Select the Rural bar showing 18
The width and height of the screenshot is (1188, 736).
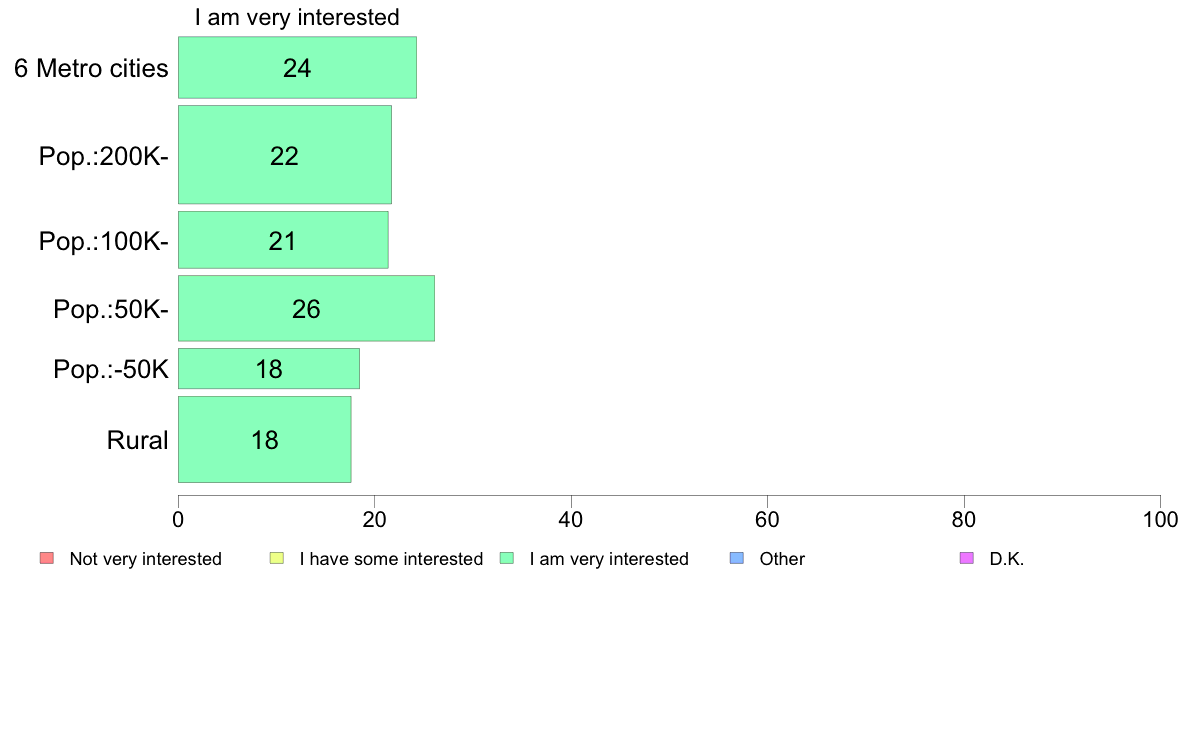264,440
